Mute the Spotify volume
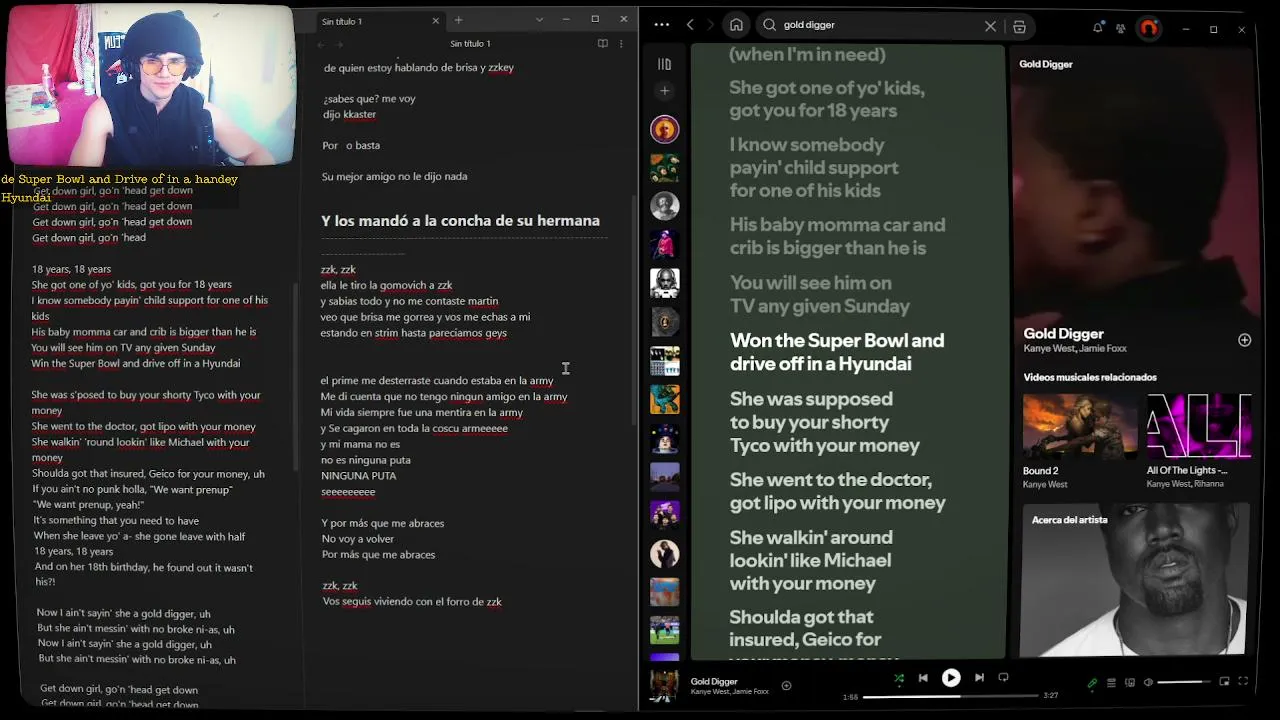The width and height of the screenshot is (1280, 720). point(1148,683)
